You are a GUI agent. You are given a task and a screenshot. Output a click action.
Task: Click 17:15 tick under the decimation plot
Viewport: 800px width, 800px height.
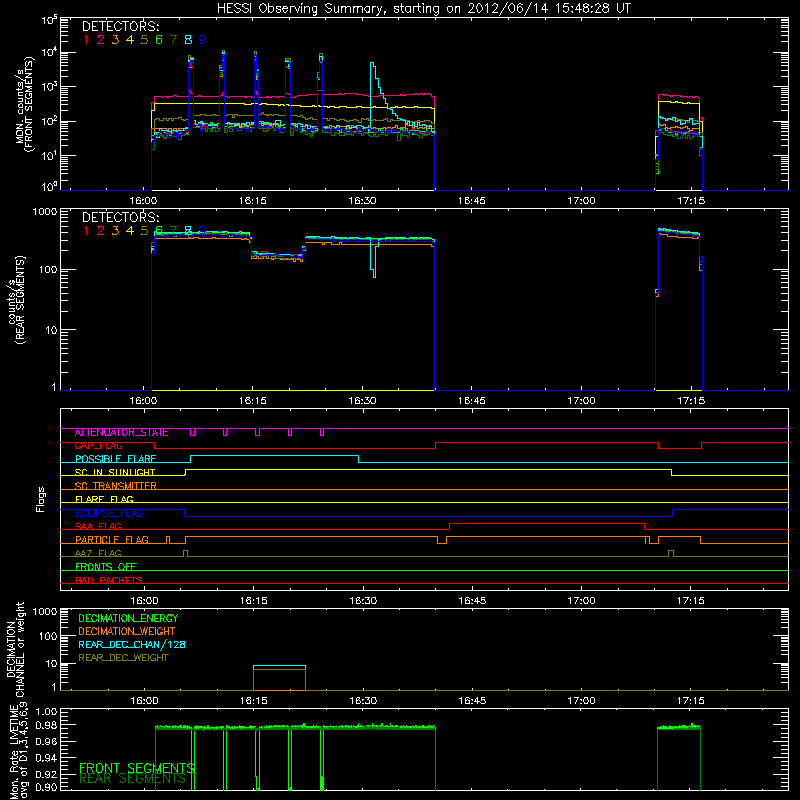[691, 701]
